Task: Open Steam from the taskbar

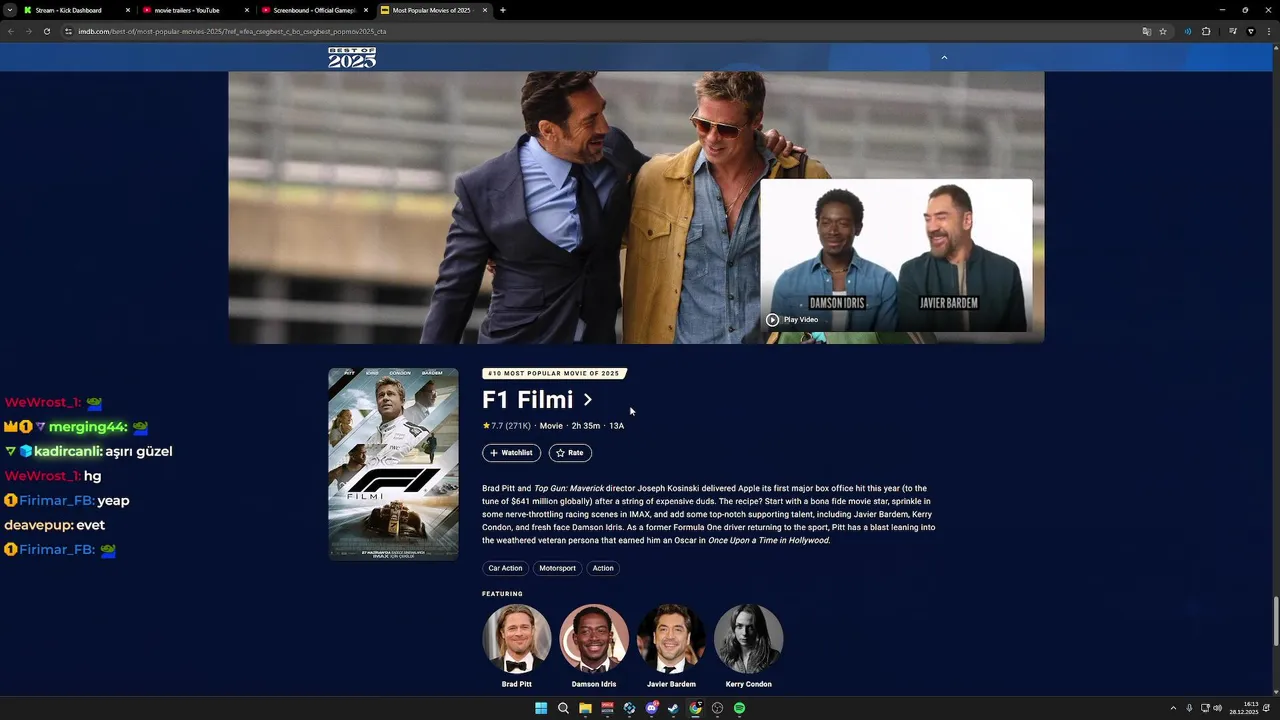Action: (x=673, y=708)
